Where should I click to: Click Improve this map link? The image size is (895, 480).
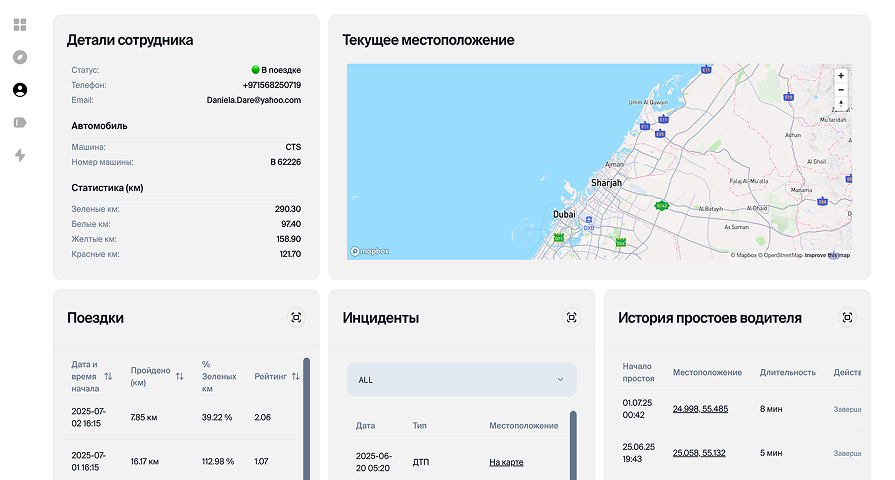tap(828, 255)
